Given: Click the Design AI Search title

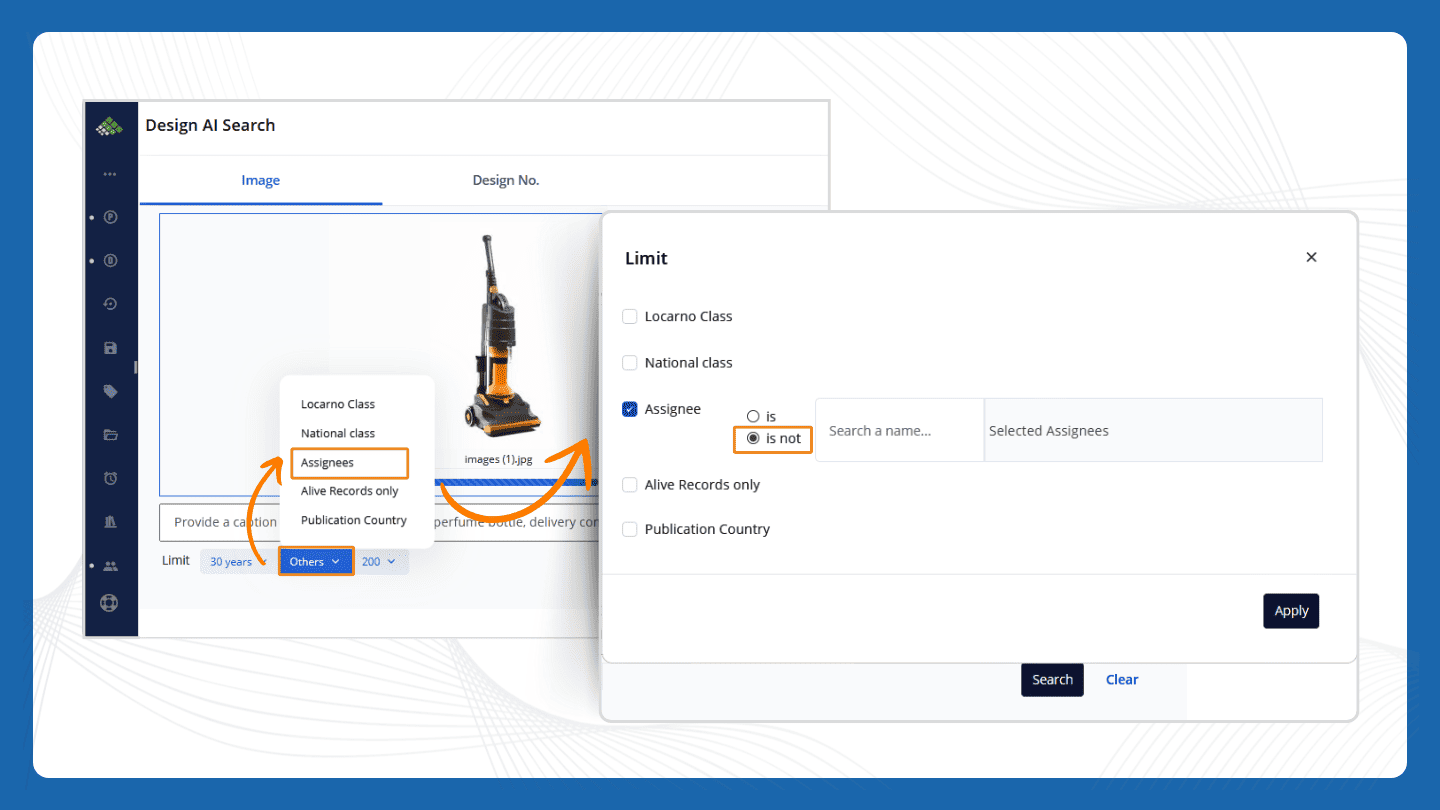Looking at the screenshot, I should click(x=210, y=125).
